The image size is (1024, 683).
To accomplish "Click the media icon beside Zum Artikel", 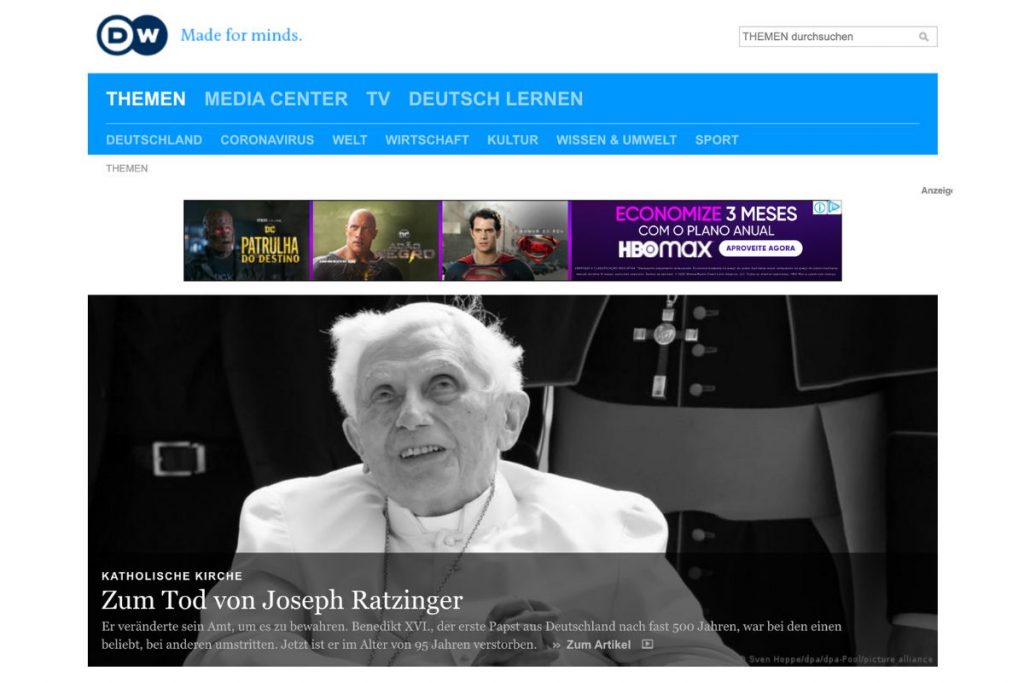I will pos(647,645).
